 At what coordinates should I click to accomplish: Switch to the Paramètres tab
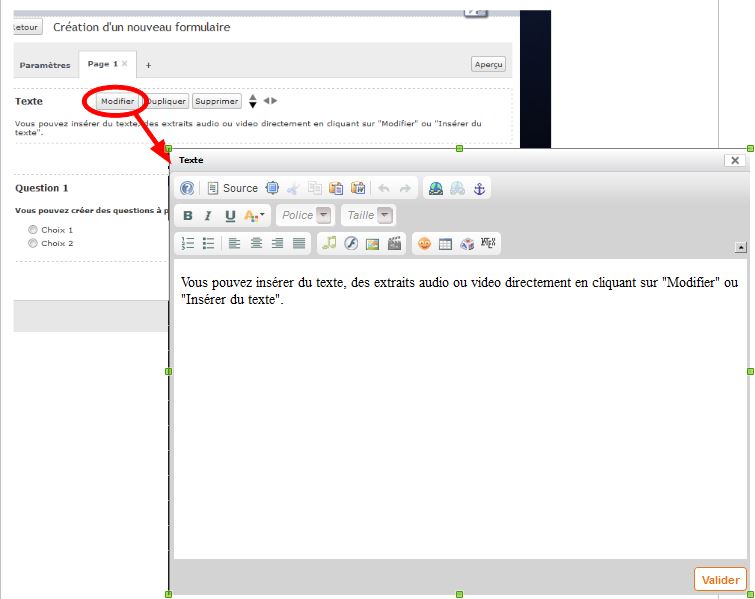click(x=45, y=66)
